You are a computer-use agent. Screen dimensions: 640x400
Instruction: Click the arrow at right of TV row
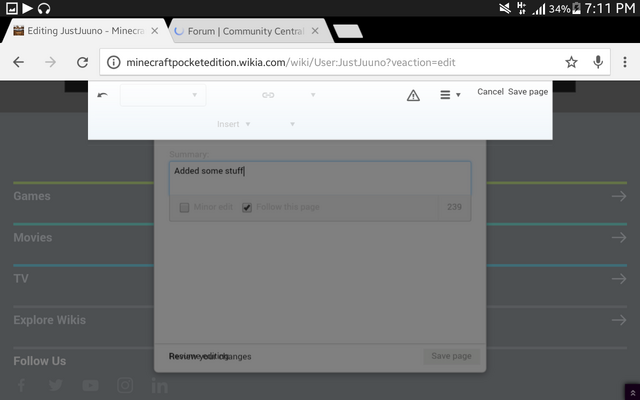619,279
